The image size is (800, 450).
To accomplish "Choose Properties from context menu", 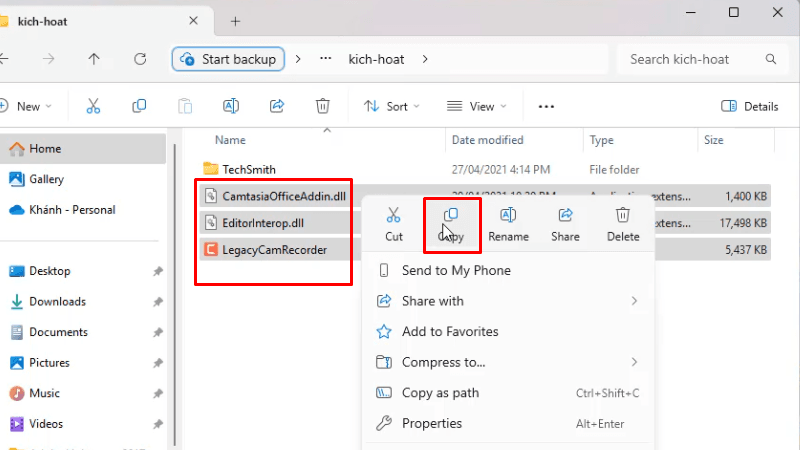I will pyautogui.click(x=432, y=423).
